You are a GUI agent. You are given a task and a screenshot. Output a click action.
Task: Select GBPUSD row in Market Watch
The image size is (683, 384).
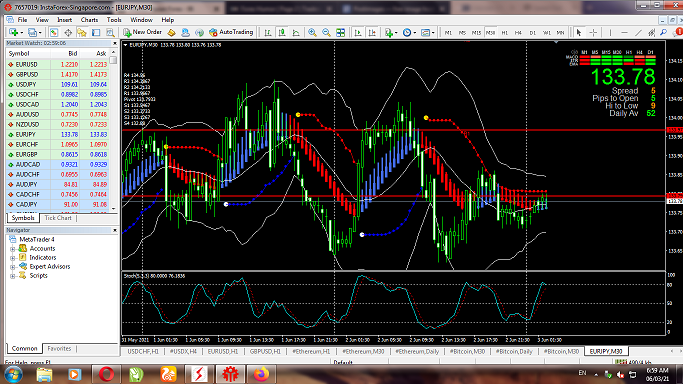[57, 74]
